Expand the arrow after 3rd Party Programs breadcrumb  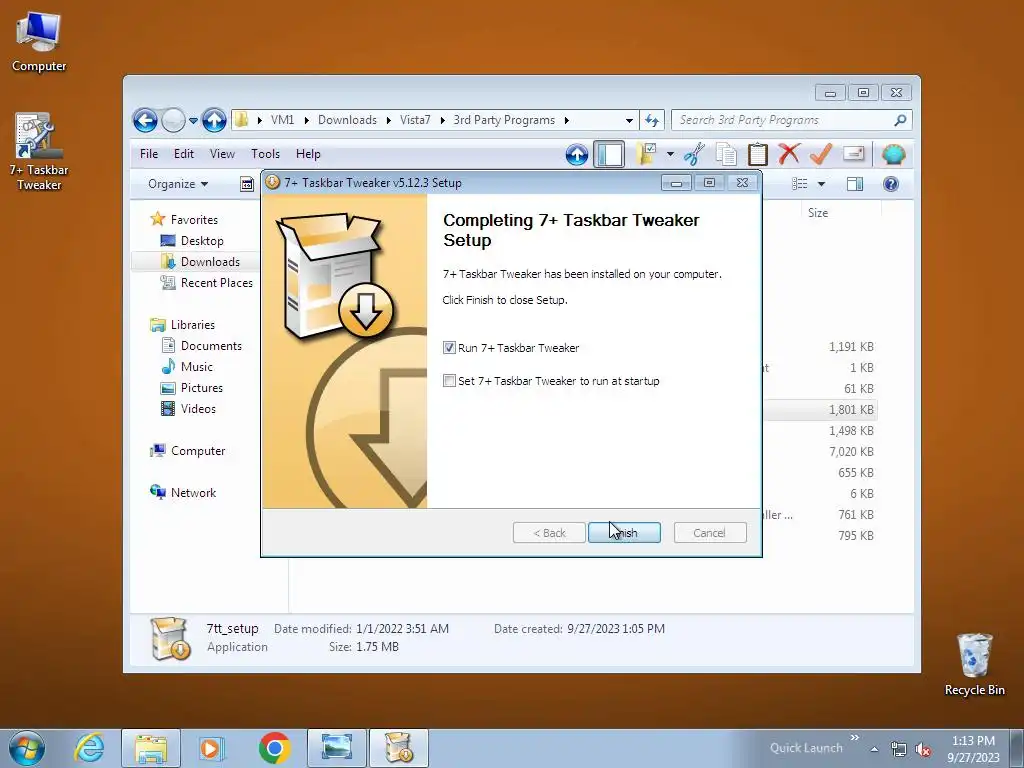point(566,120)
